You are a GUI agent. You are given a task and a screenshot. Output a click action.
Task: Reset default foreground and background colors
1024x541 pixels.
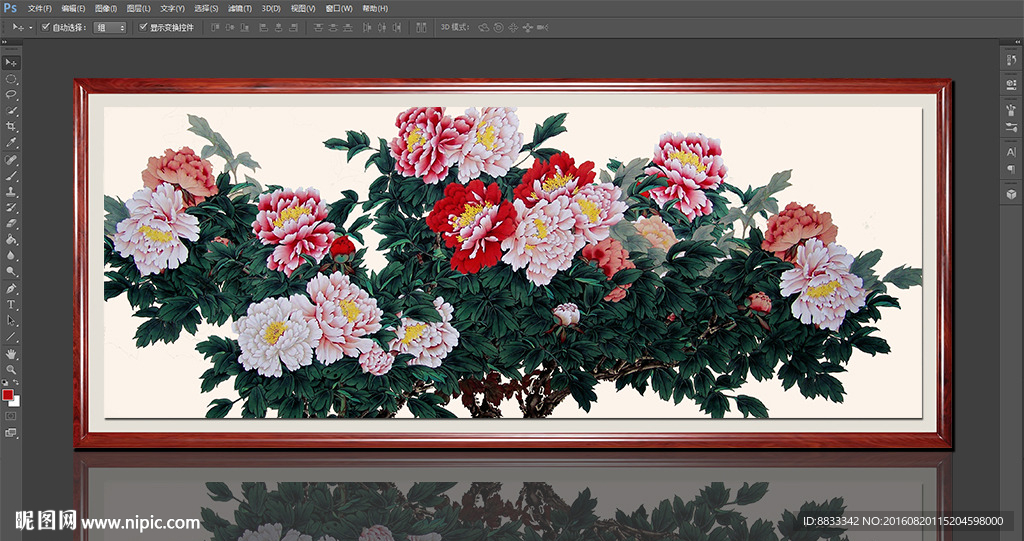[x=6, y=383]
